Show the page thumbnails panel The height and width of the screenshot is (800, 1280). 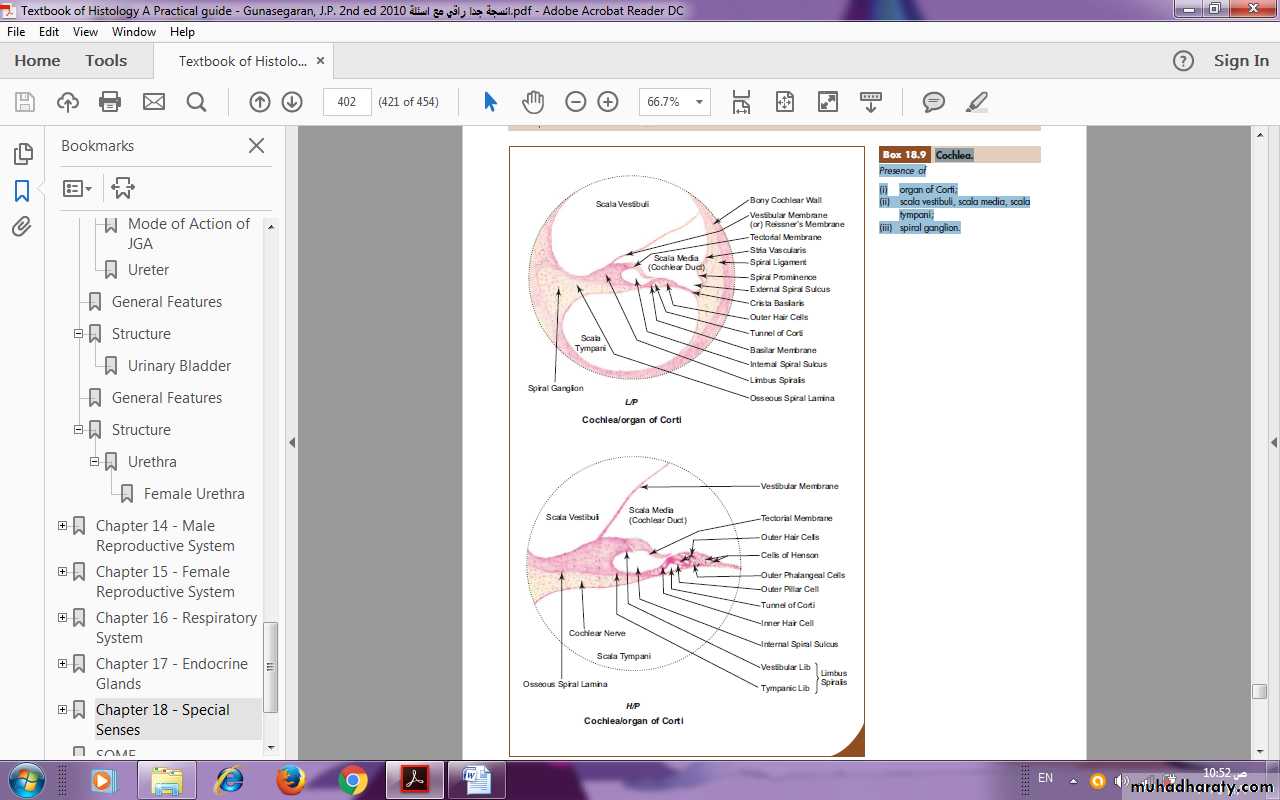pos(22,154)
